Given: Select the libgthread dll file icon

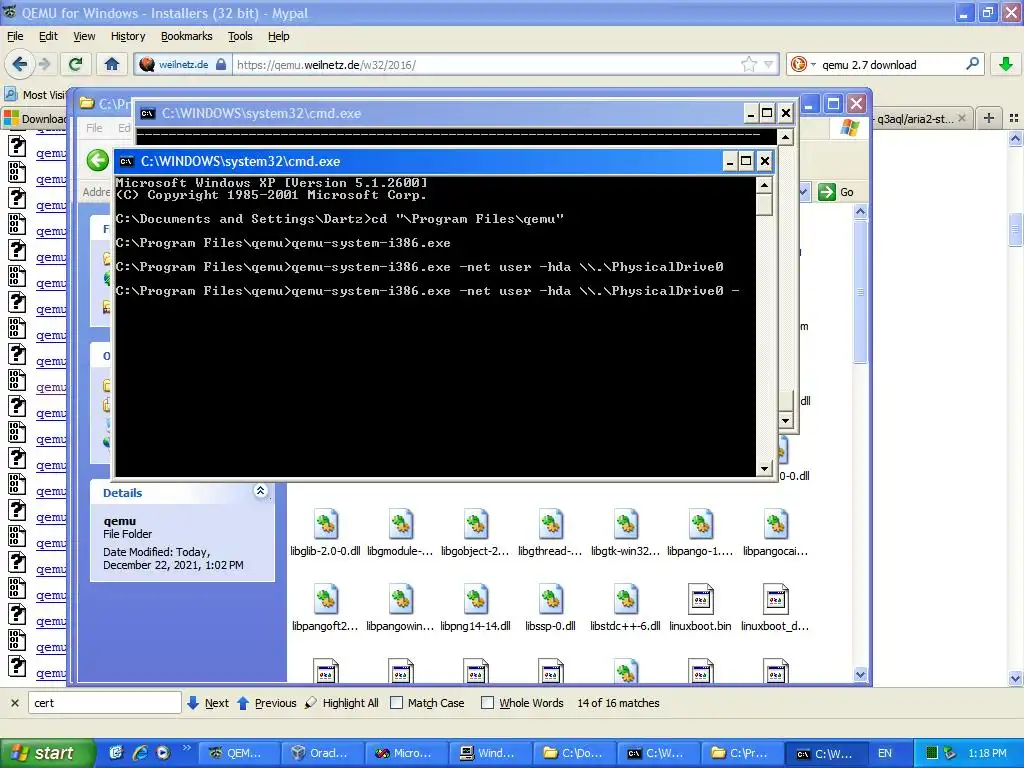Looking at the screenshot, I should [x=551, y=524].
